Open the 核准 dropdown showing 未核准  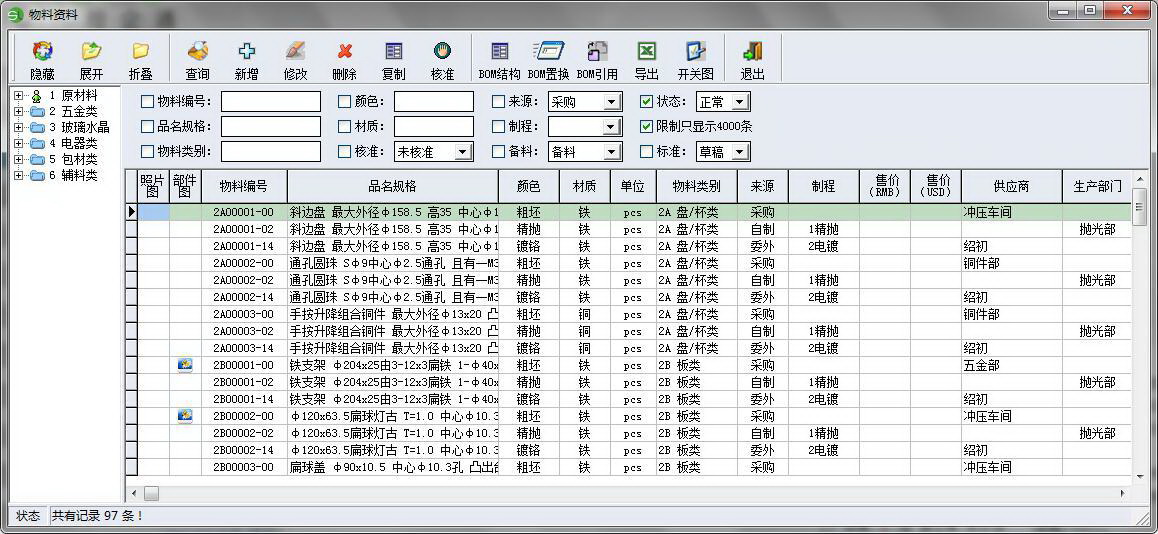pos(463,152)
